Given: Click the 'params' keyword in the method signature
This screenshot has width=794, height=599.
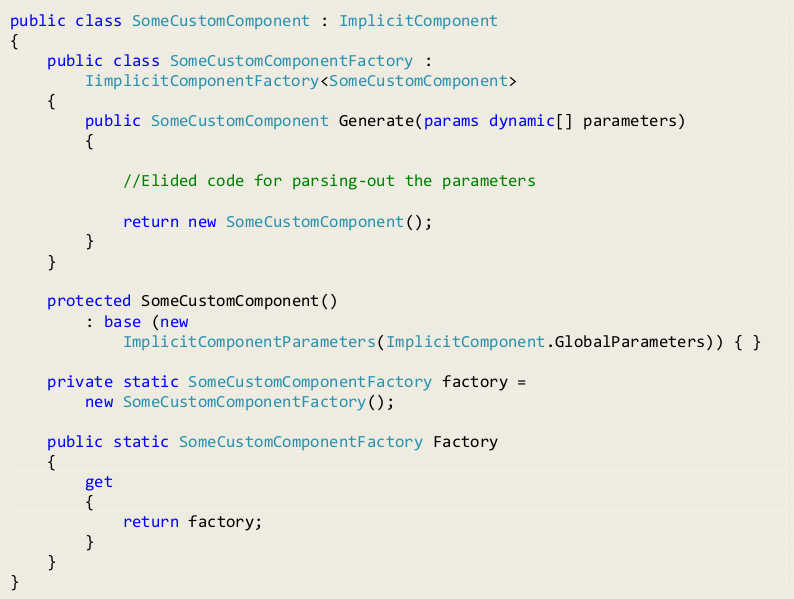Looking at the screenshot, I should (451, 121).
